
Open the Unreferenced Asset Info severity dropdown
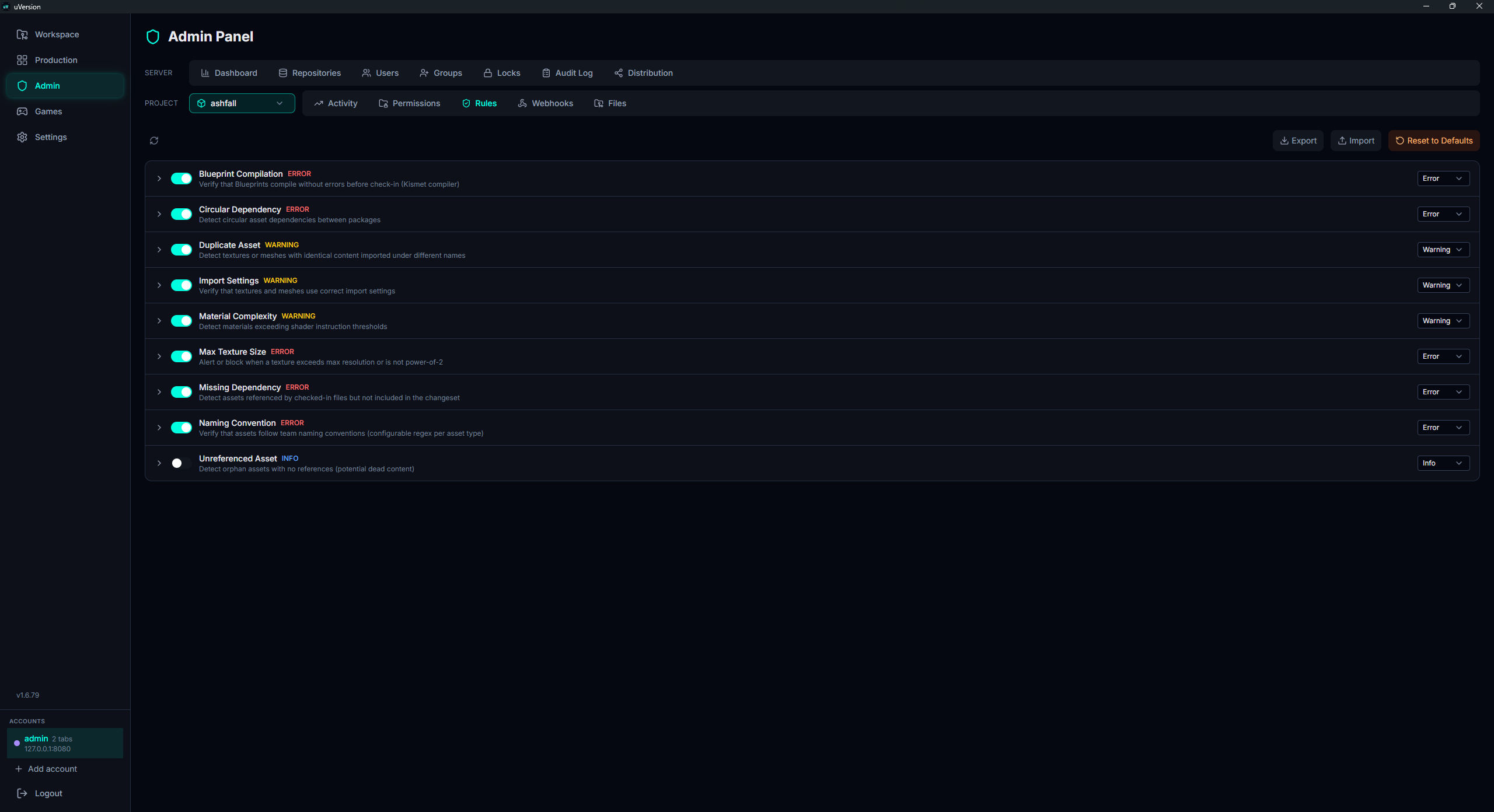click(1443, 463)
